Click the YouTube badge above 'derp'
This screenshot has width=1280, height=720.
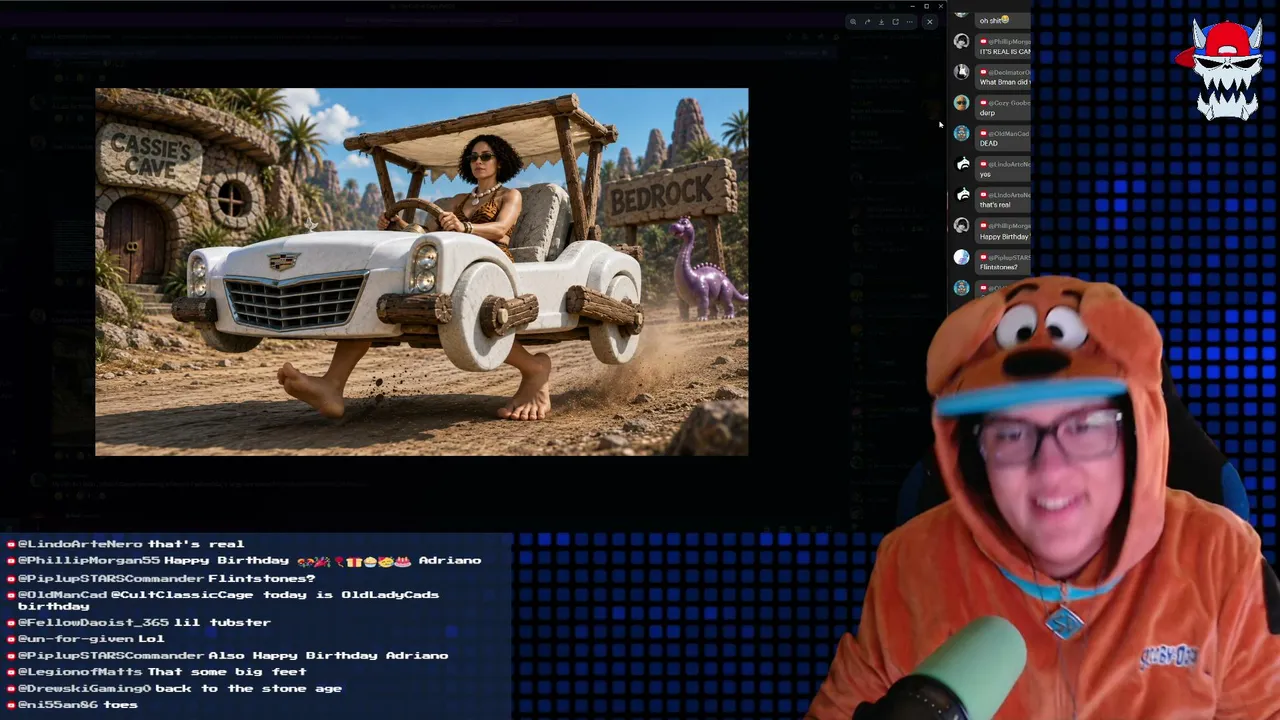point(984,103)
